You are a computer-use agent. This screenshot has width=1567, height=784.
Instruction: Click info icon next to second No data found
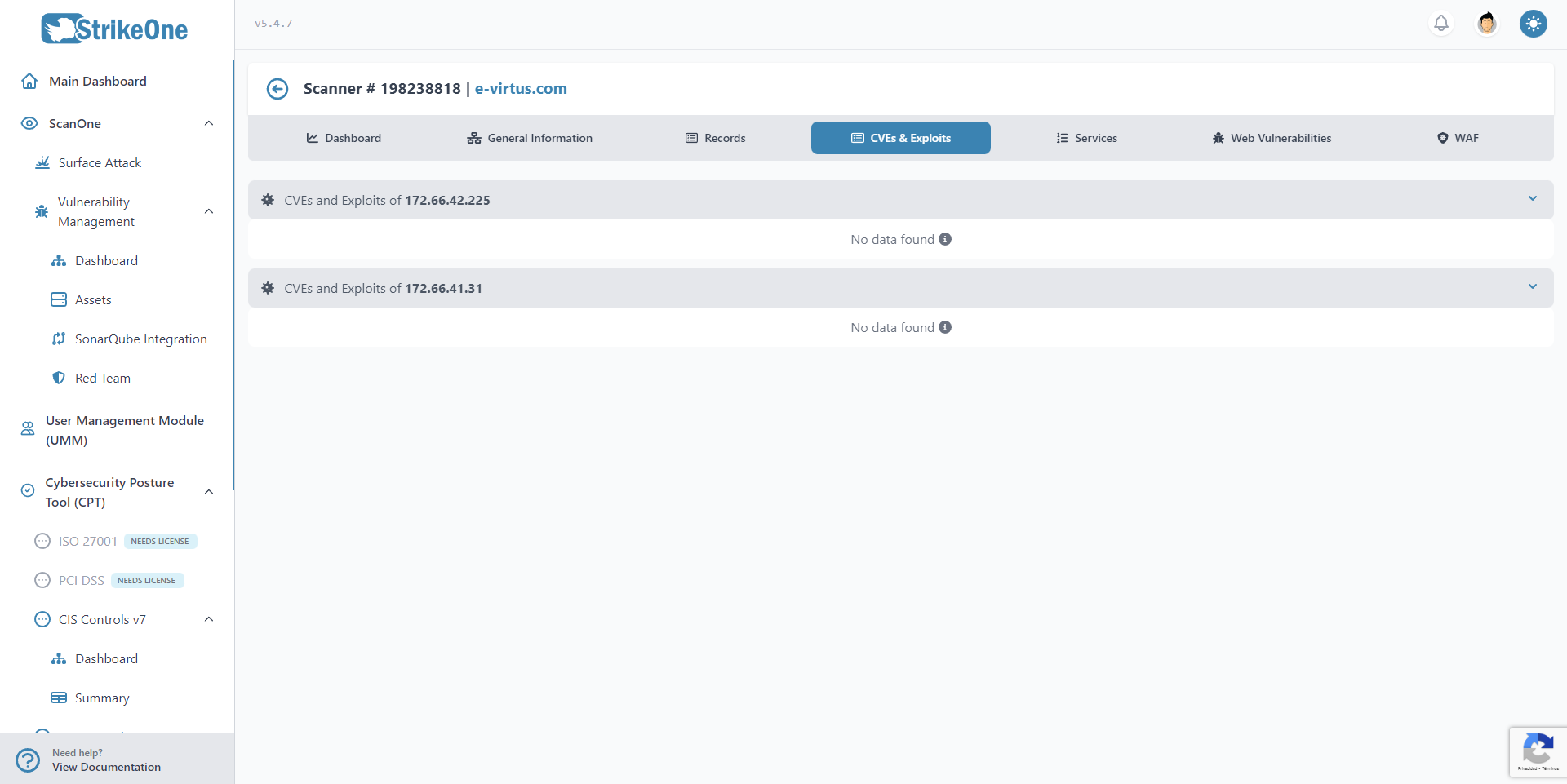[945, 327]
